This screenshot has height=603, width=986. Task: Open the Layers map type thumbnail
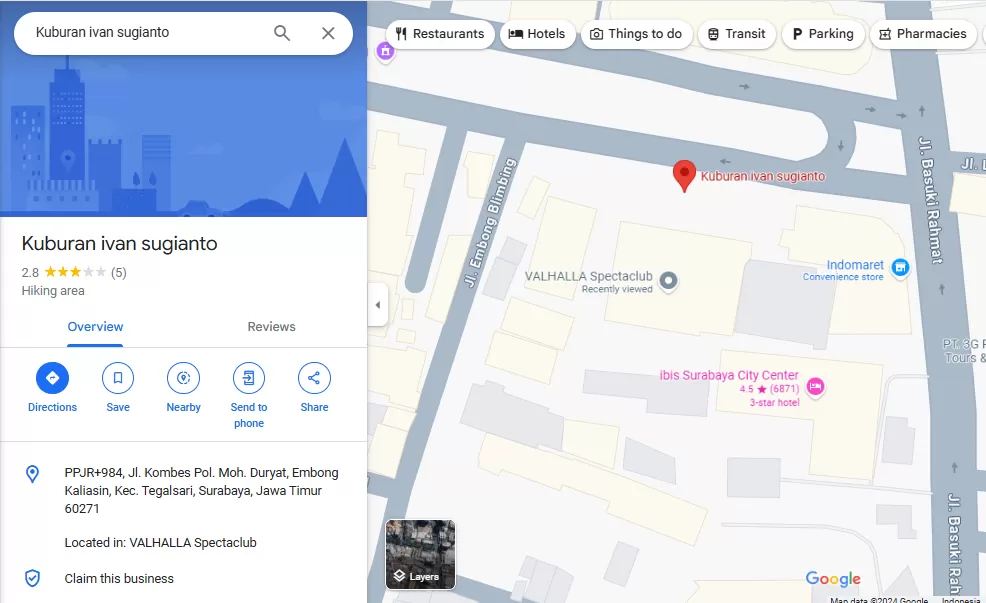pyautogui.click(x=420, y=554)
